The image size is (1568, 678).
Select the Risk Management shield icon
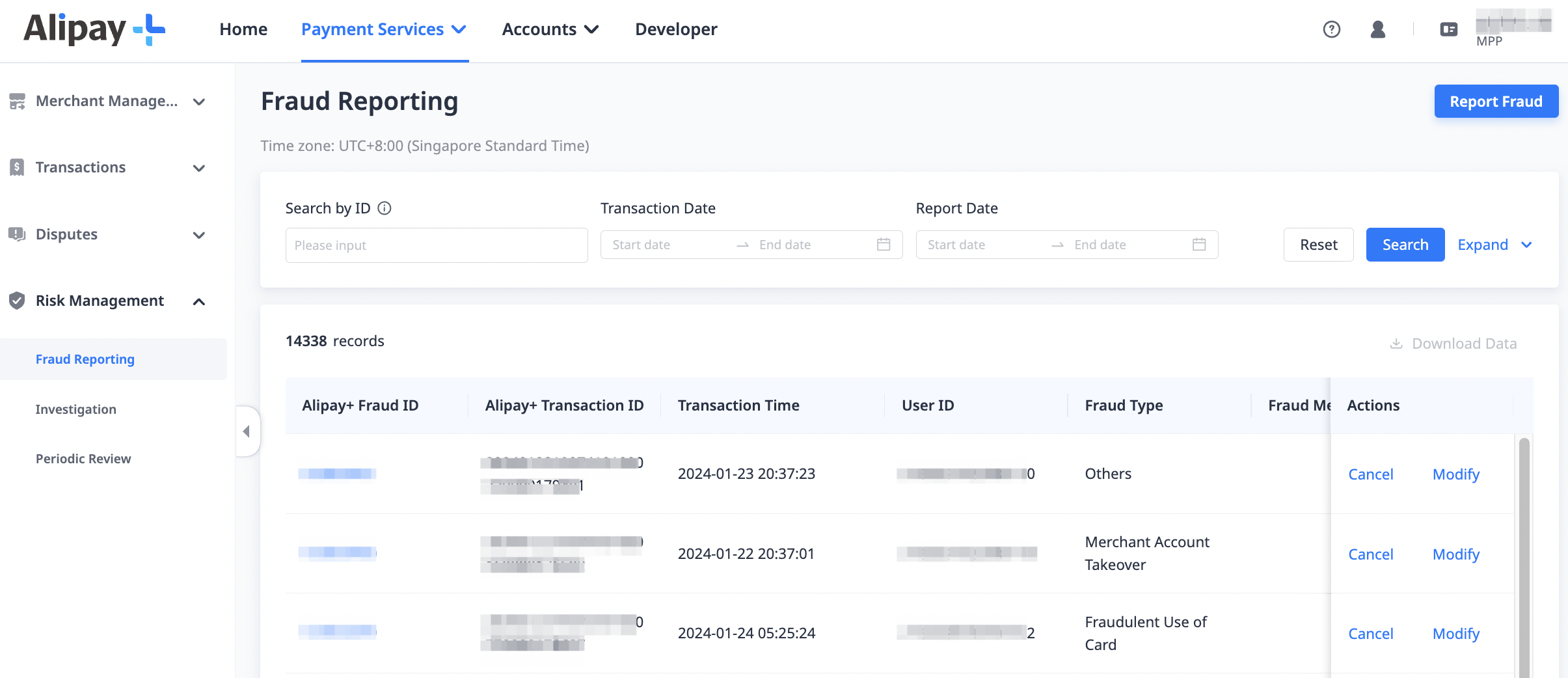pyautogui.click(x=18, y=301)
